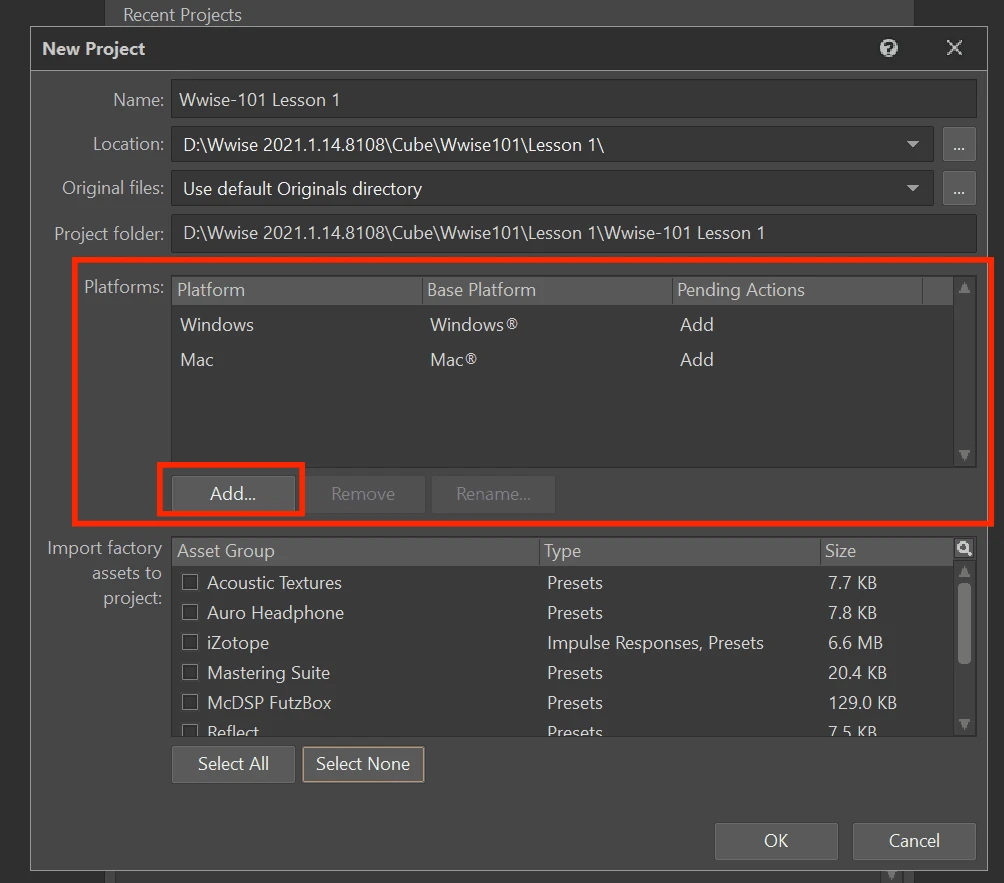Add a new platform with Add... button
Image resolution: width=1004 pixels, height=883 pixels.
(x=233, y=494)
